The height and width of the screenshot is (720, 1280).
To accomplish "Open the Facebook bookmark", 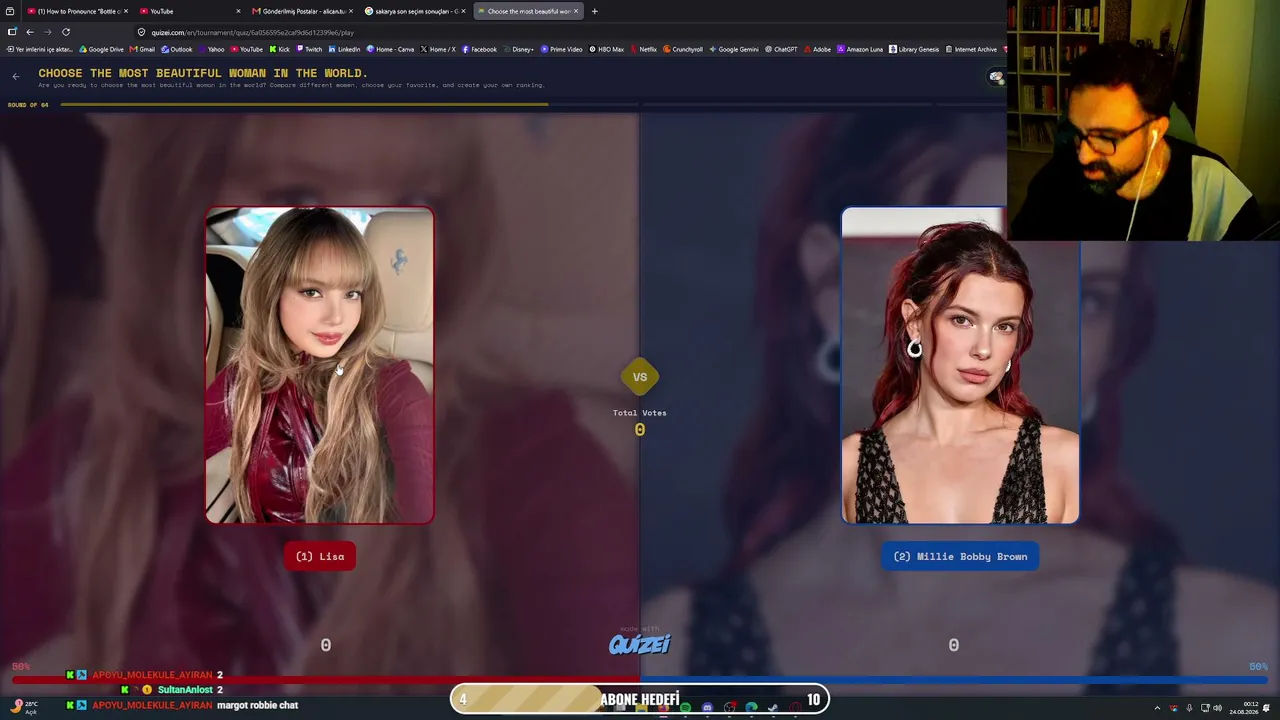I will [x=480, y=49].
